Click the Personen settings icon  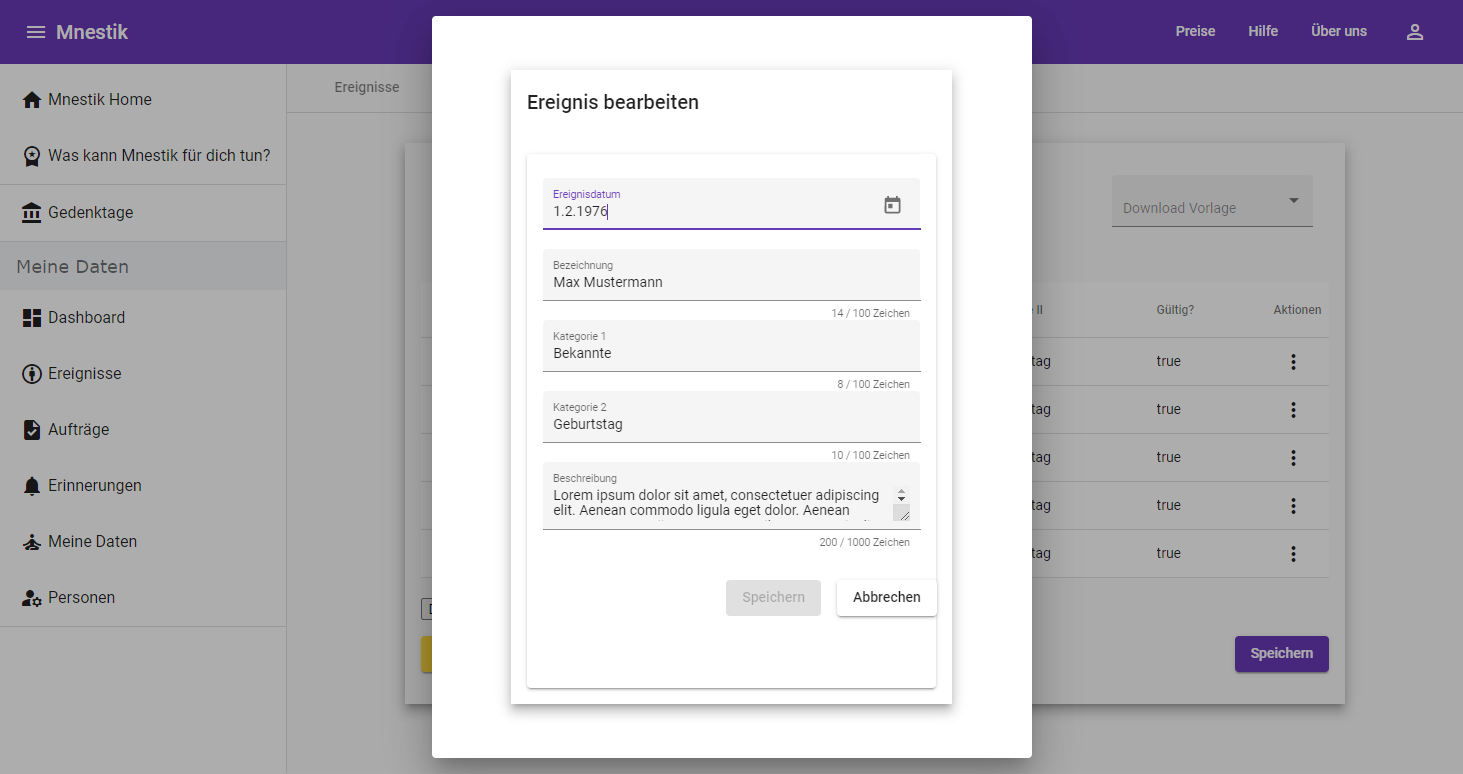[32, 598]
